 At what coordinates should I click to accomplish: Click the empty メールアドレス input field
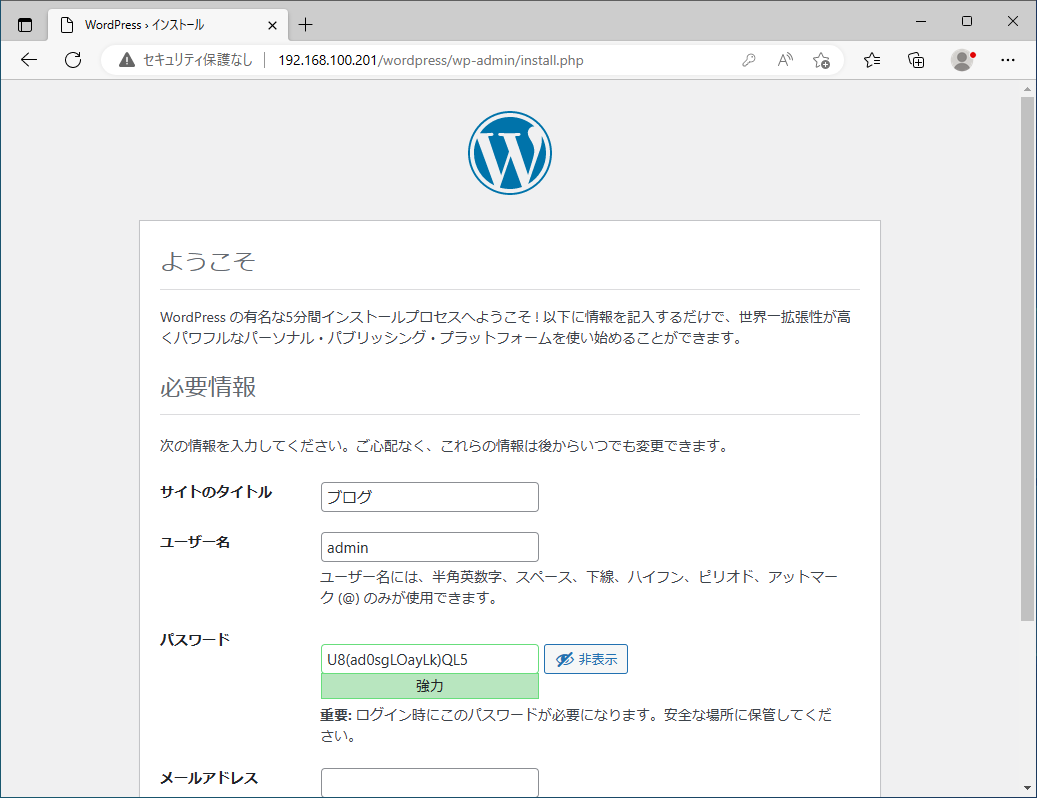pos(429,782)
